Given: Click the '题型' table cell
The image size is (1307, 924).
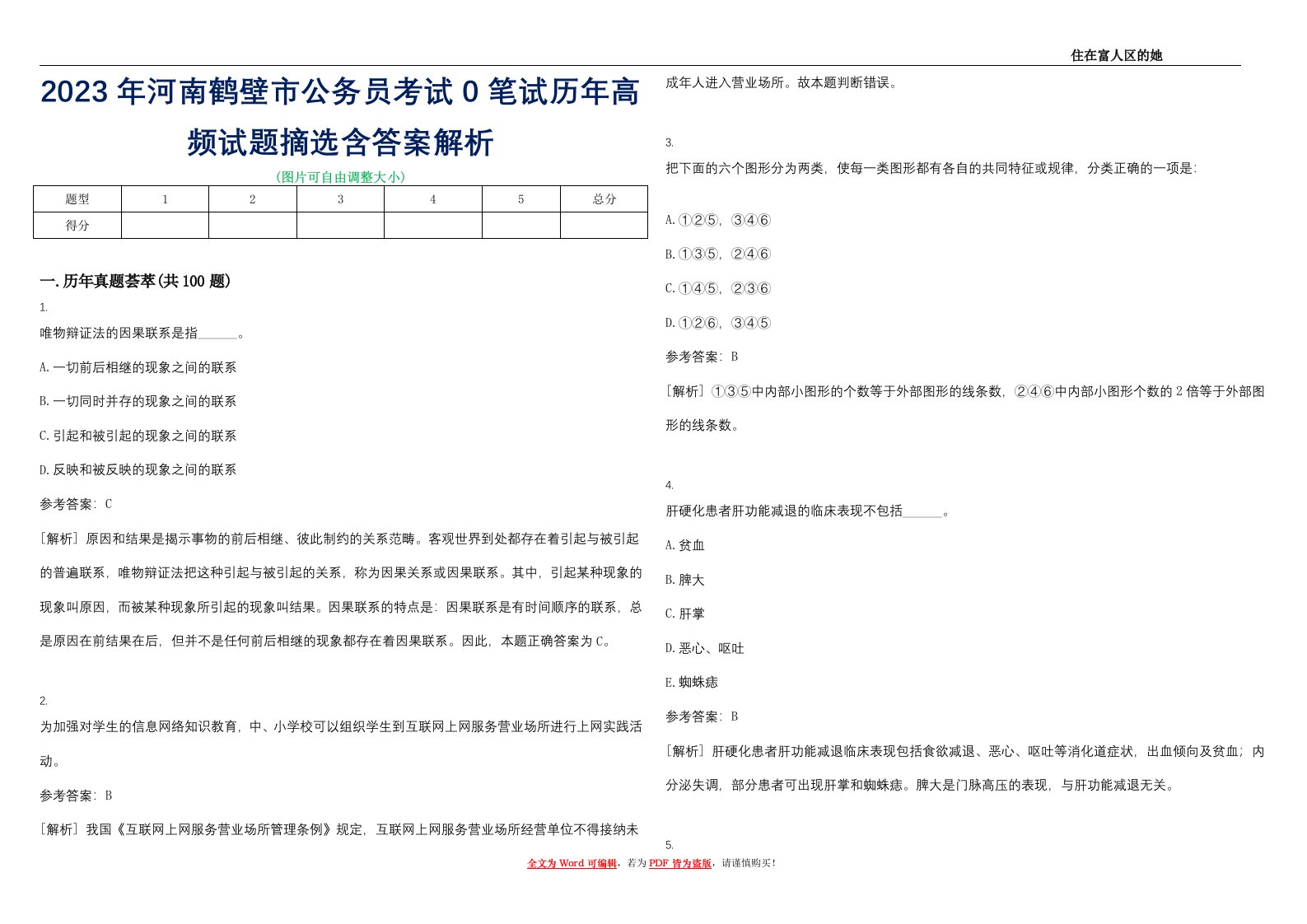Looking at the screenshot, I should pyautogui.click(x=77, y=199).
